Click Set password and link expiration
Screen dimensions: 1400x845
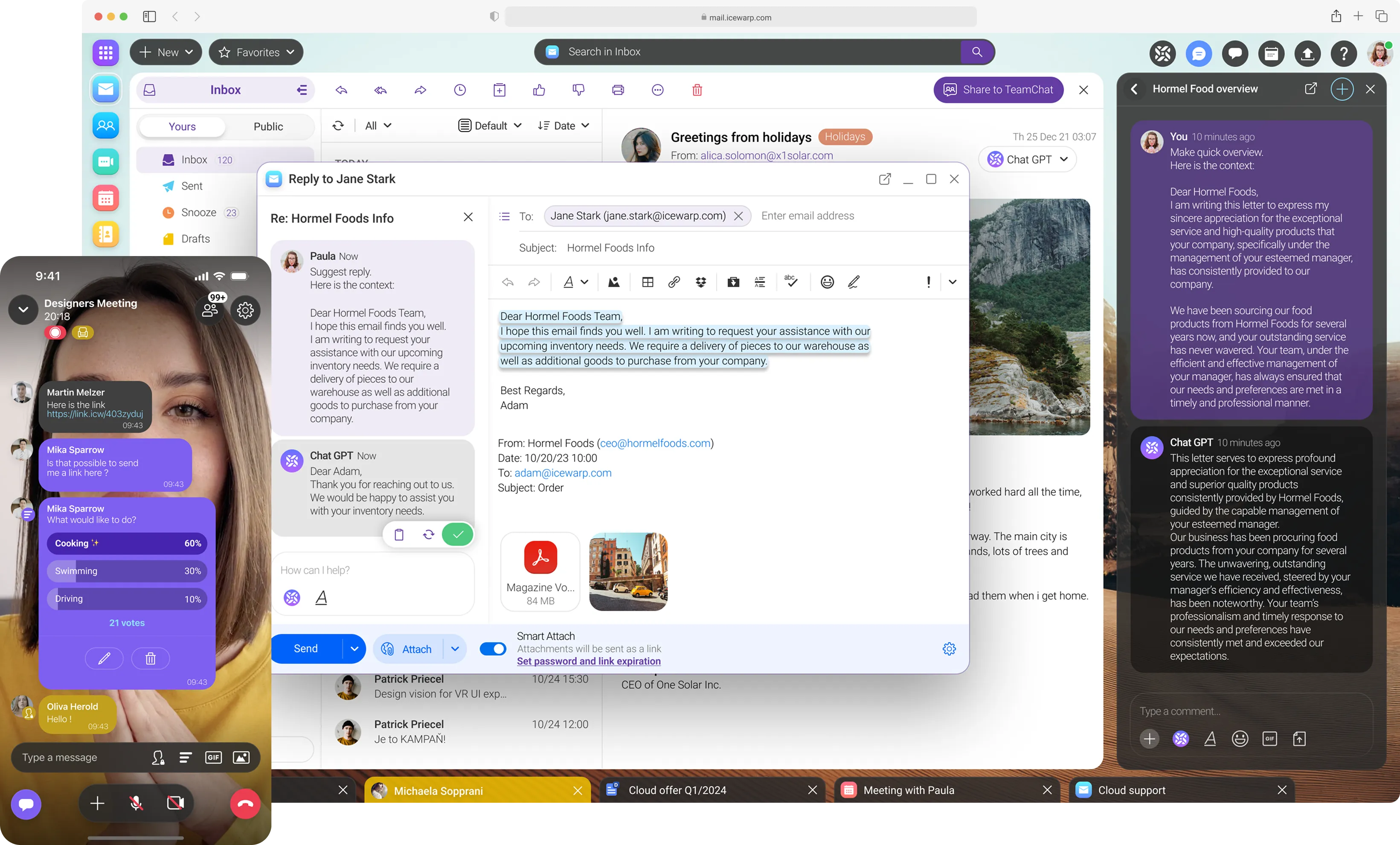point(589,661)
